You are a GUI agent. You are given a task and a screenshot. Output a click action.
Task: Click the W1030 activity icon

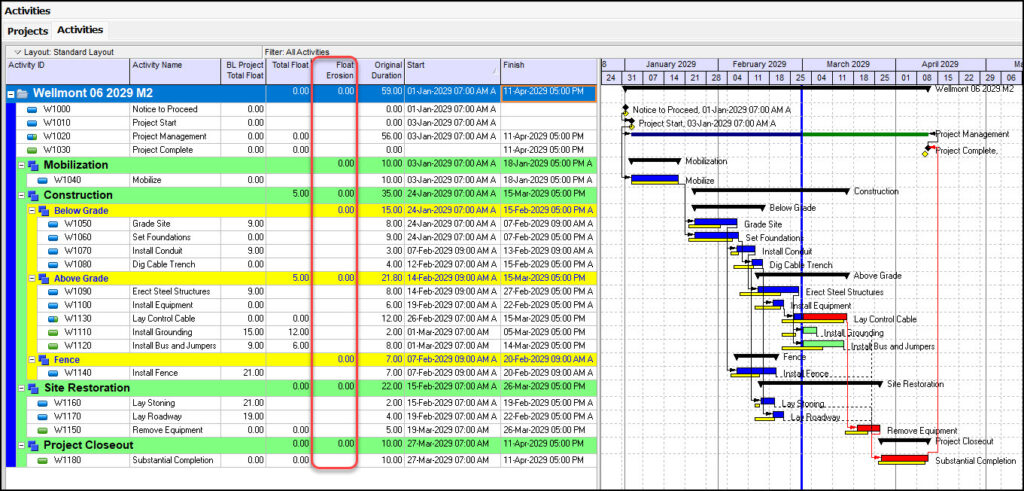tap(32, 150)
